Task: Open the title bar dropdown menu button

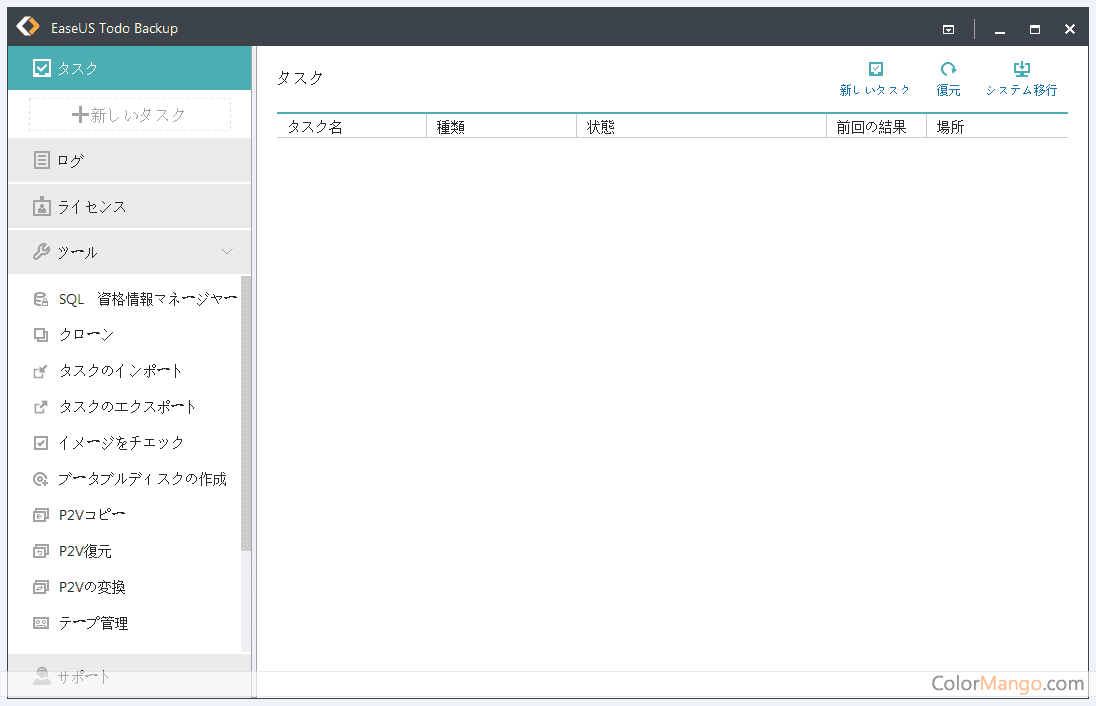Action: tap(948, 29)
